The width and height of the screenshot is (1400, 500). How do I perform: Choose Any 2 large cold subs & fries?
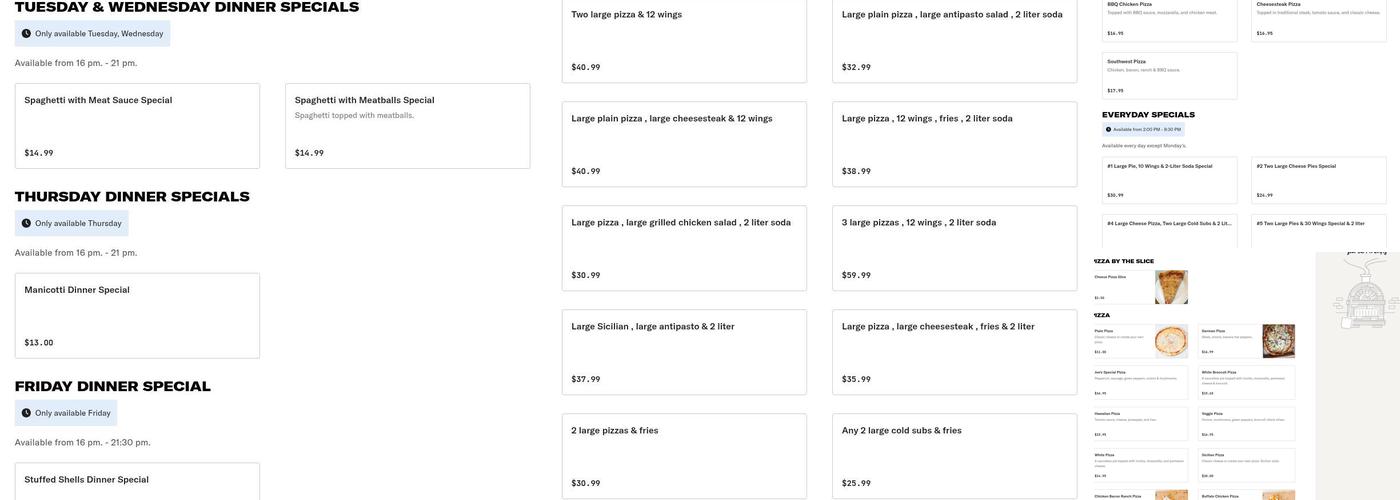click(x=954, y=456)
